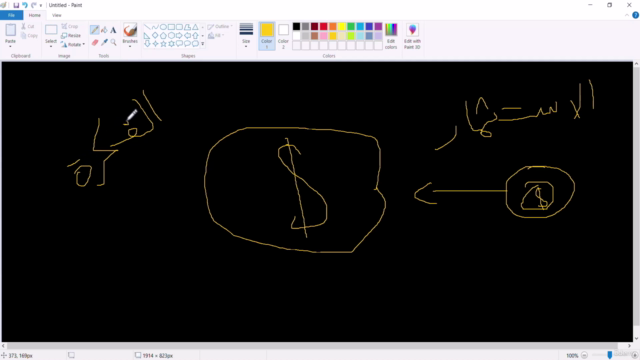
Task: Open Edit with Paint 3D
Action: [412, 36]
